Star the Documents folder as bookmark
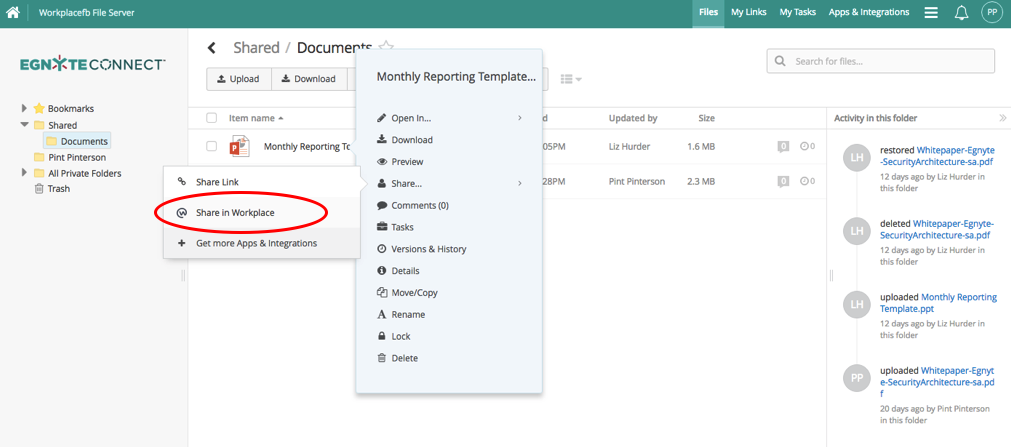This screenshot has height=447, width=1011. [x=386, y=47]
